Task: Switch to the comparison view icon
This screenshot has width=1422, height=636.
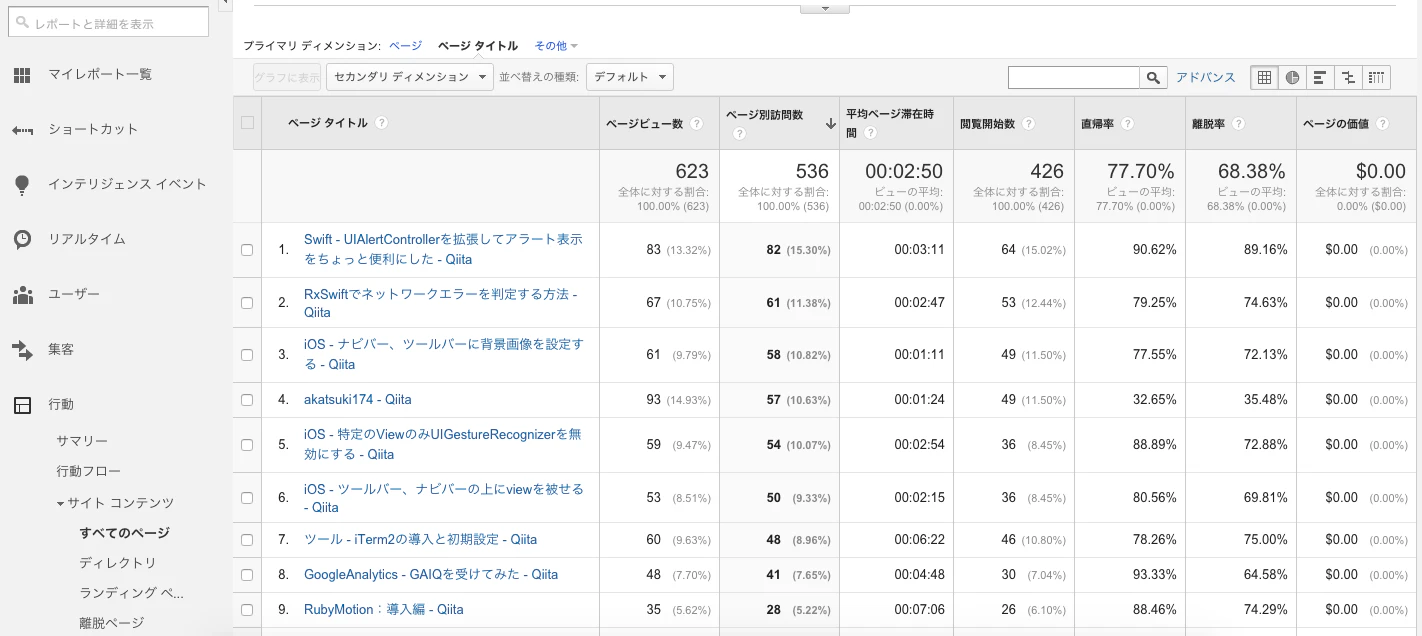Action: click(x=1349, y=77)
